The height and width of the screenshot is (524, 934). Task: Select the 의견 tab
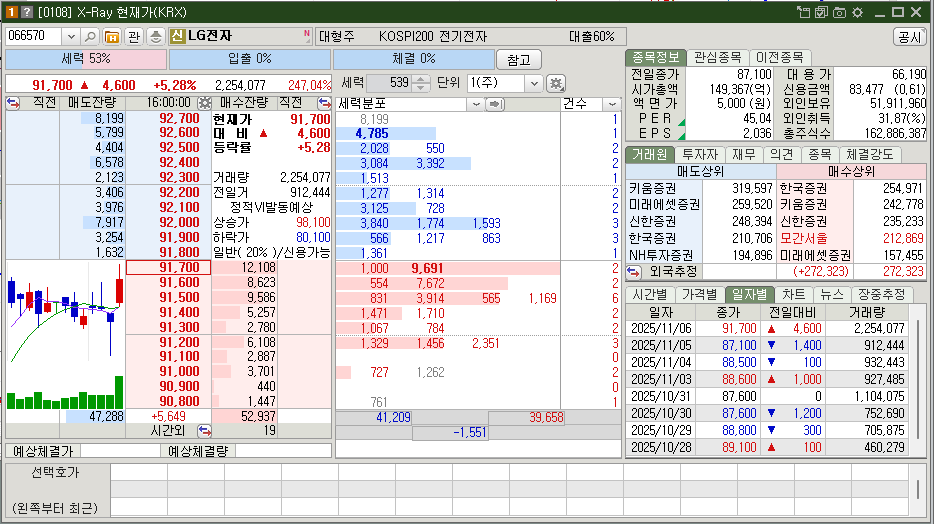point(782,154)
